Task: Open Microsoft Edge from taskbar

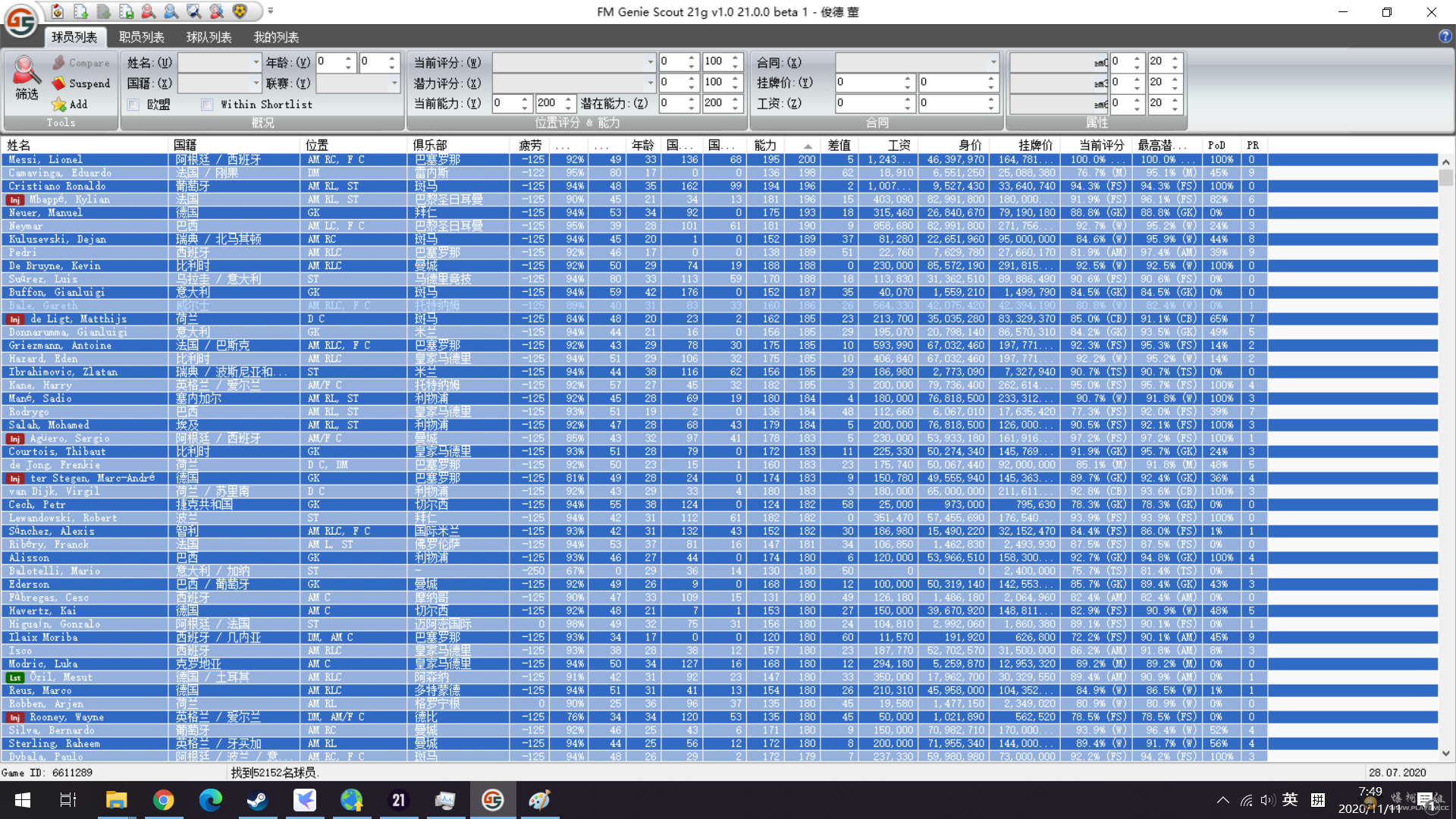Action: 210,800
